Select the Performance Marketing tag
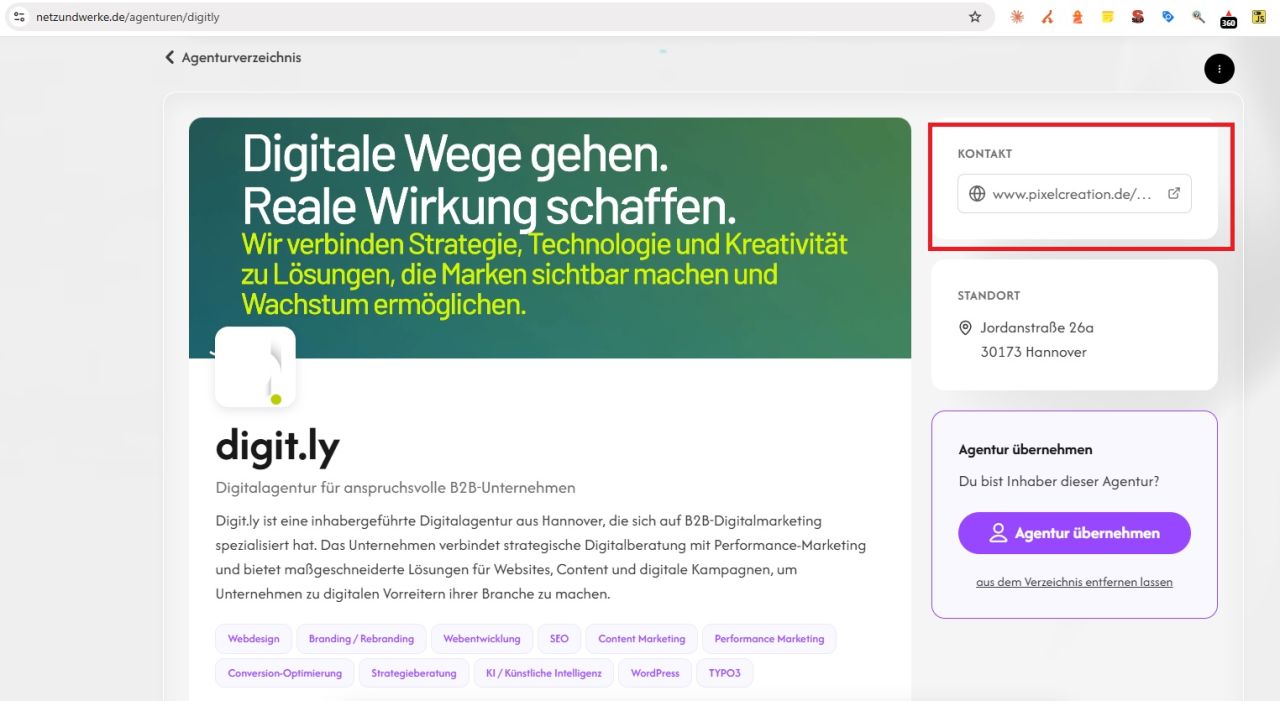The height and width of the screenshot is (701, 1280). tap(769, 639)
